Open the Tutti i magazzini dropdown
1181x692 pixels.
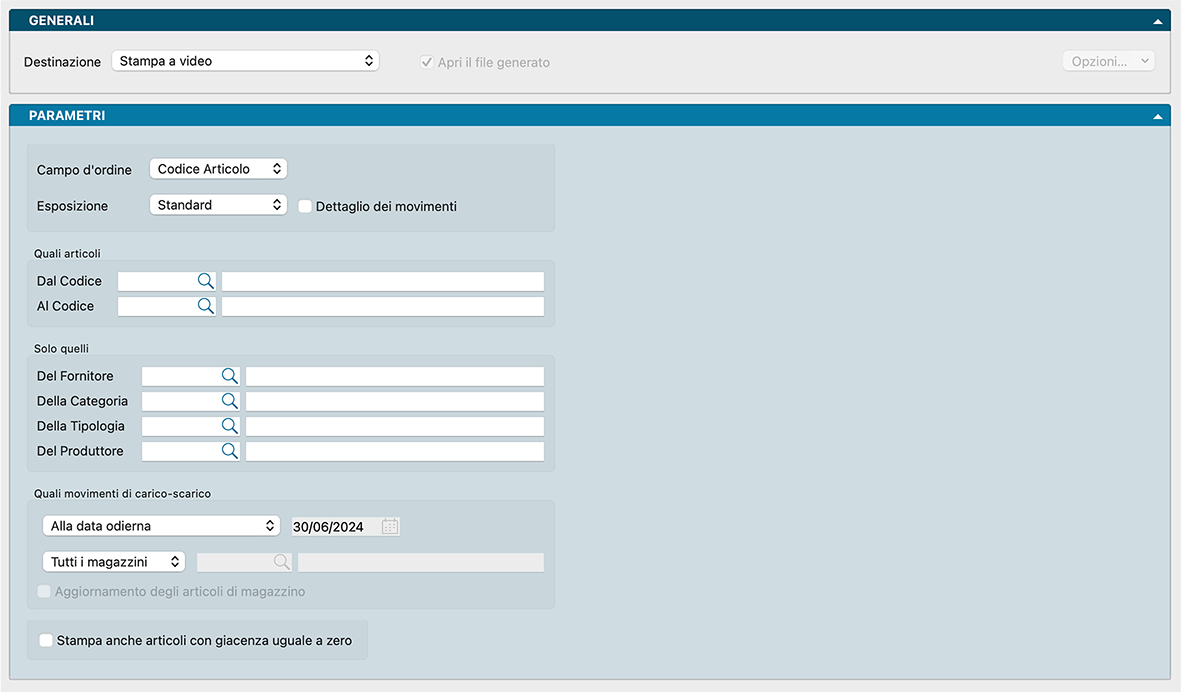pos(114,562)
